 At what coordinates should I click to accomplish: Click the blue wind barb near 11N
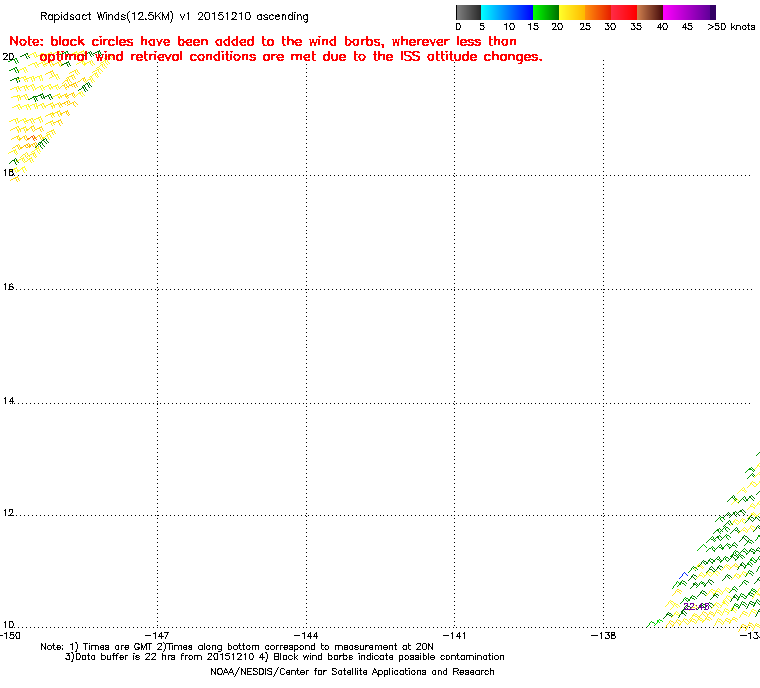pyautogui.click(x=683, y=576)
